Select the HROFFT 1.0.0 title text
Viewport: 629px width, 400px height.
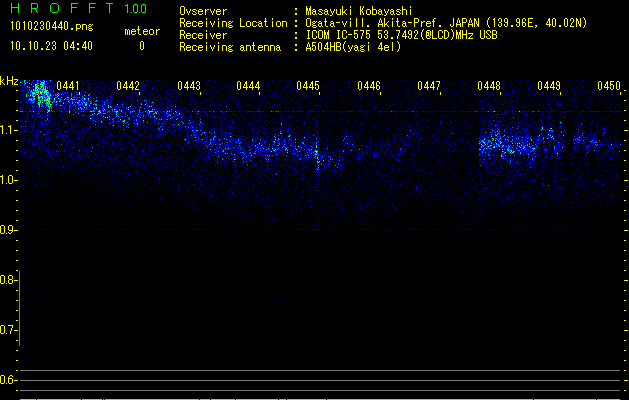[78, 8]
